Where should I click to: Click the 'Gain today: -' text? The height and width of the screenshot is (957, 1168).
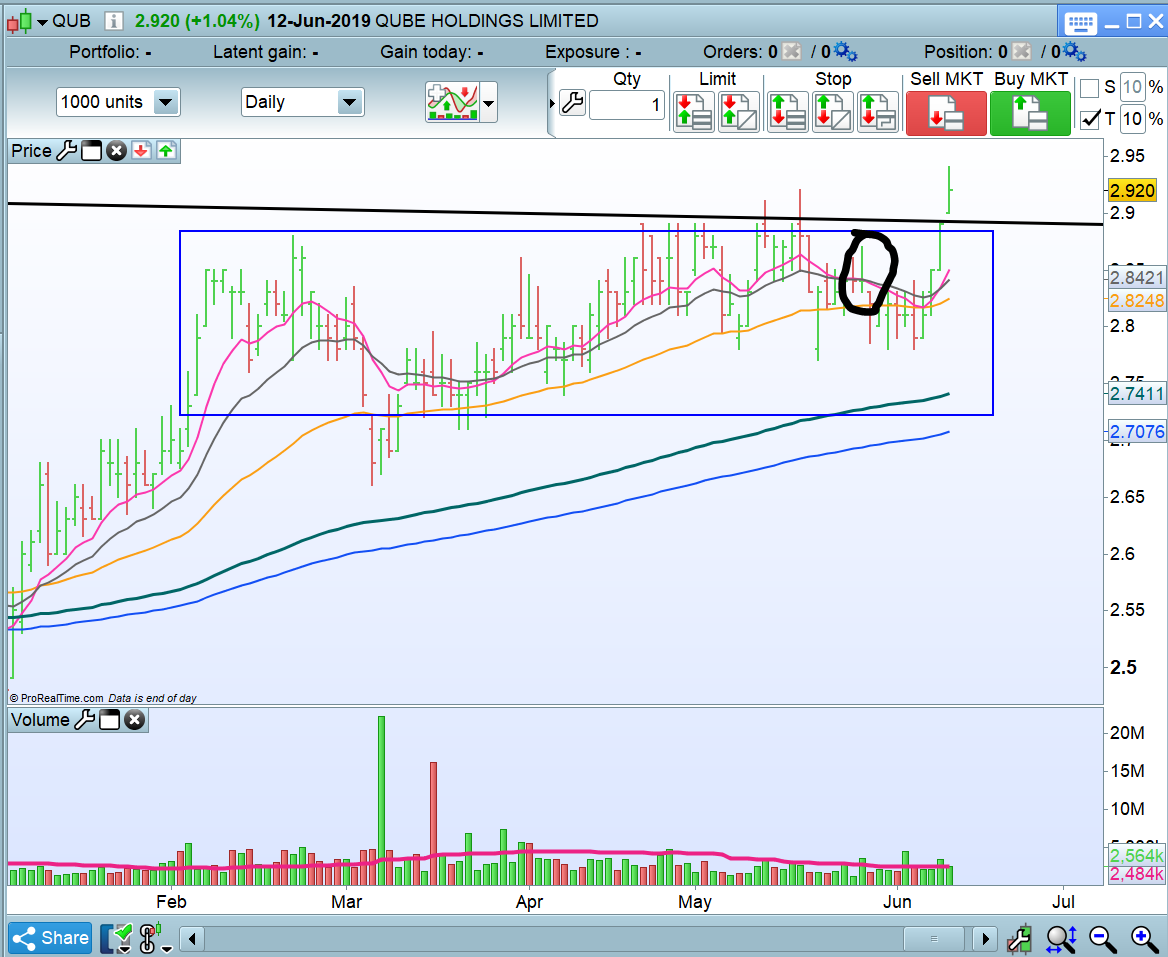pyautogui.click(x=432, y=52)
